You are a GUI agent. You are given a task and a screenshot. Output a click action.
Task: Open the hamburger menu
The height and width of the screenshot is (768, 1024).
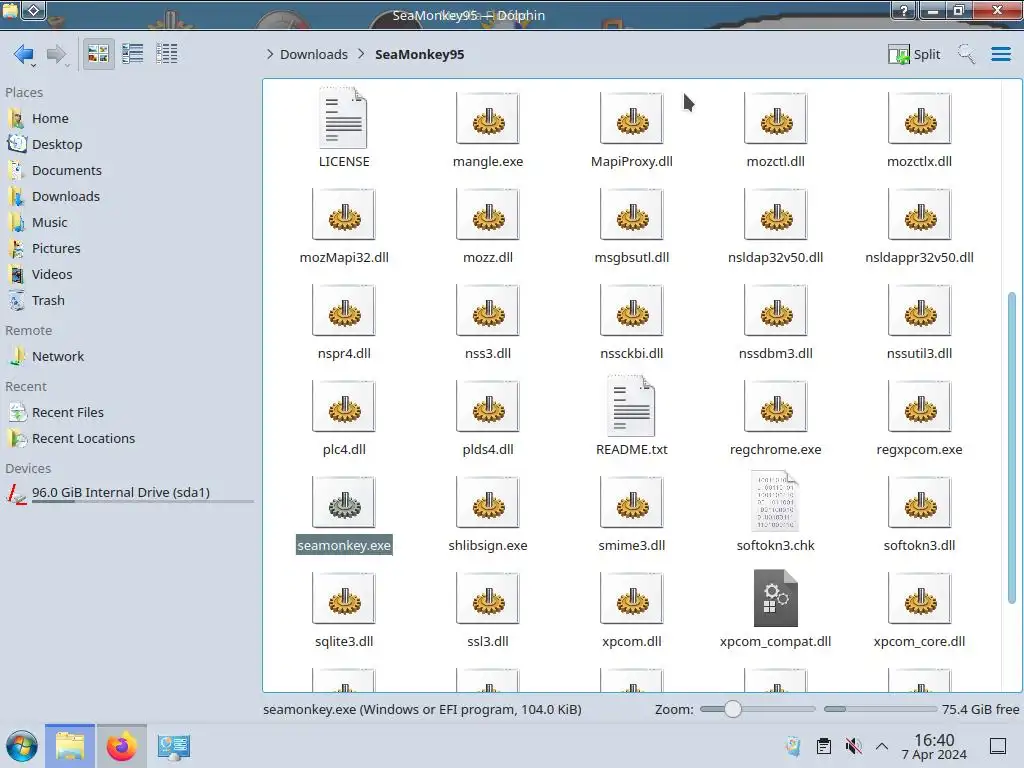tap(1000, 54)
